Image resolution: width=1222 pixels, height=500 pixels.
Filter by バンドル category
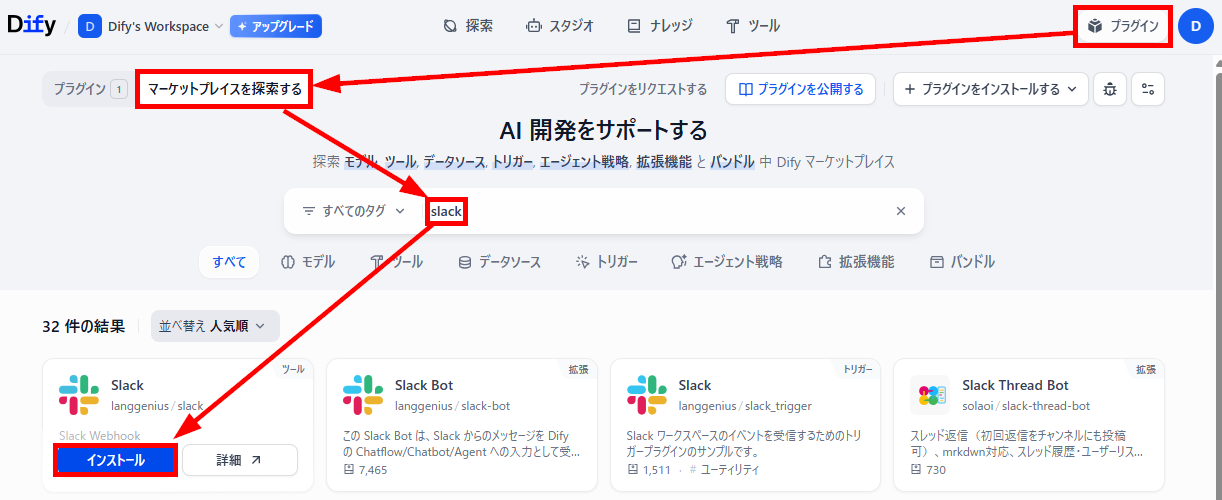tap(963, 262)
